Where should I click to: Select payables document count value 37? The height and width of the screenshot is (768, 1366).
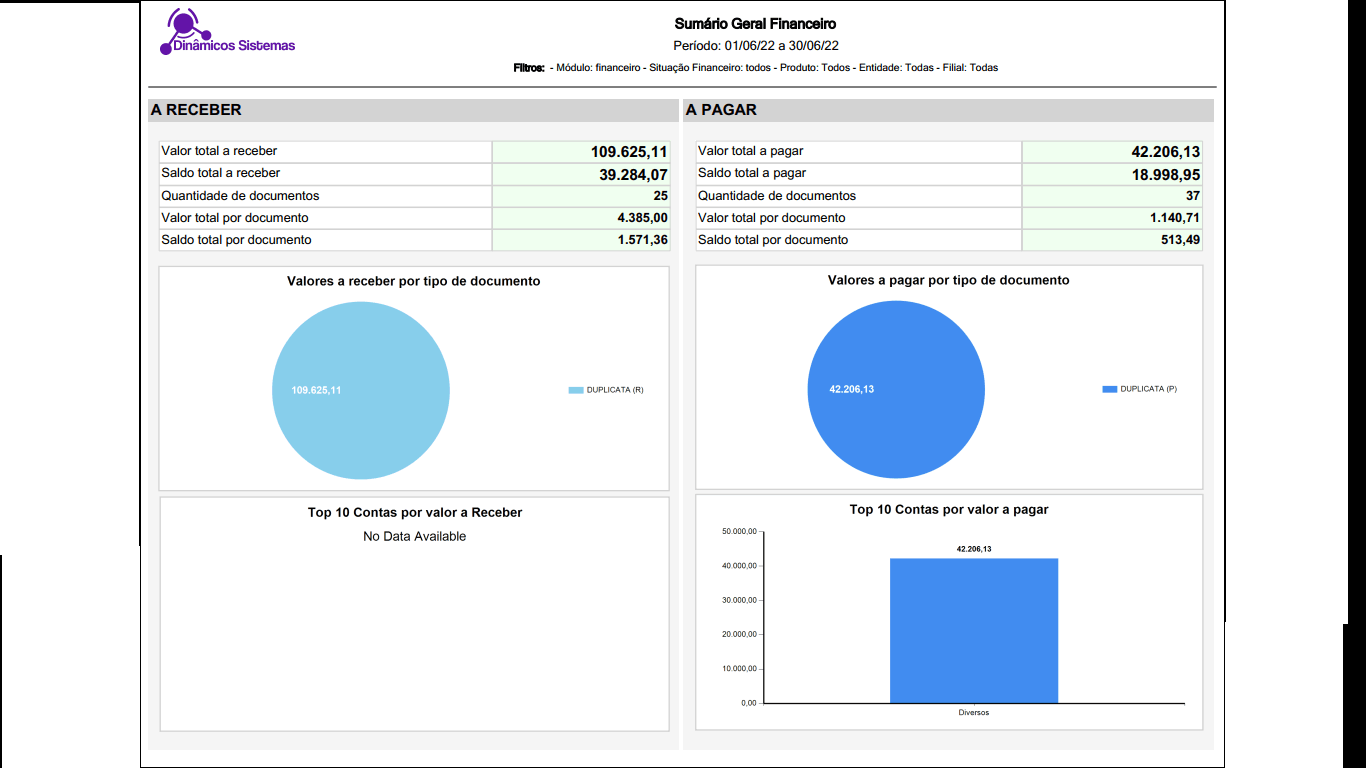[1192, 196]
